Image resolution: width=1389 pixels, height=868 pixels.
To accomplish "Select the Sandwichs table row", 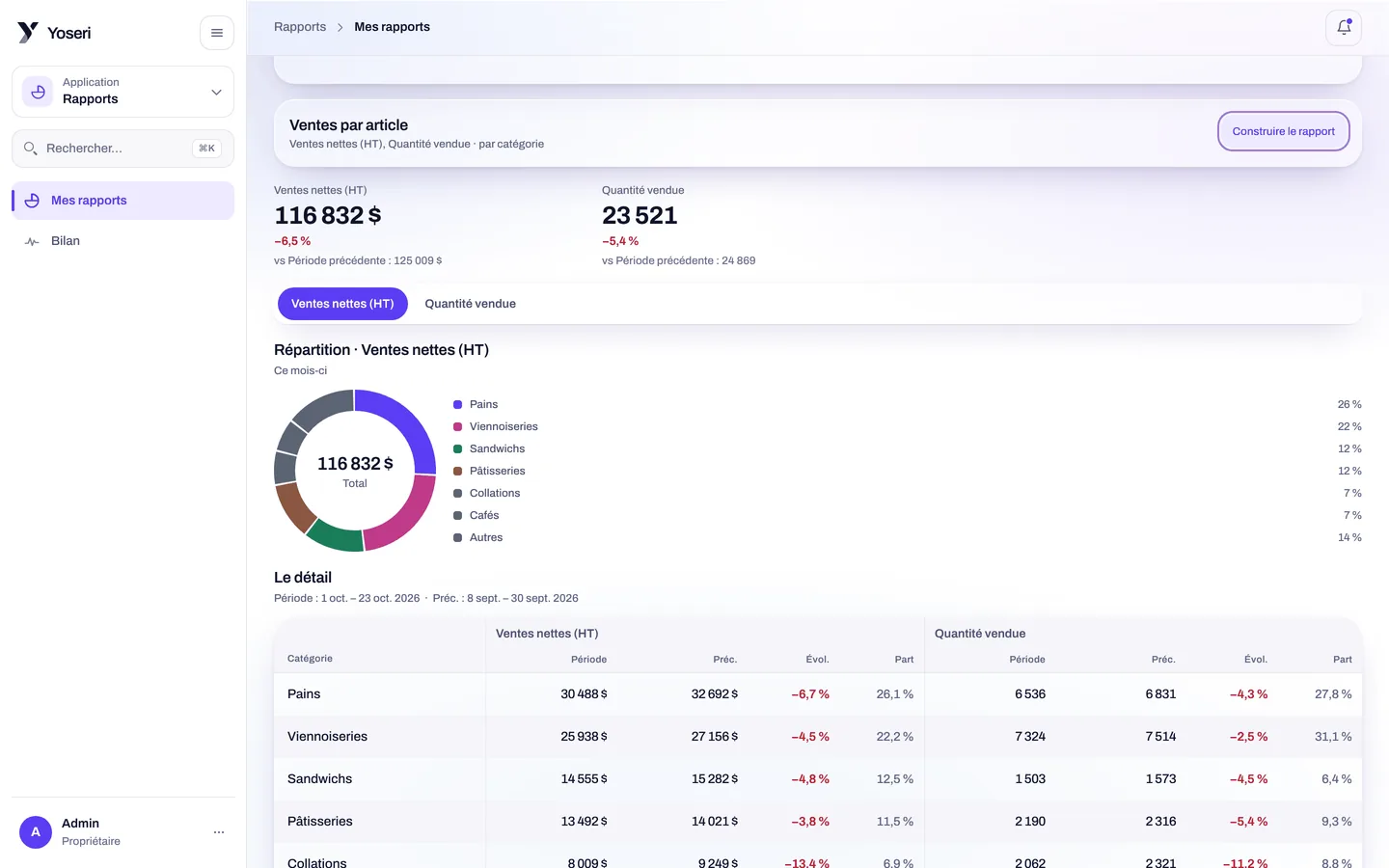I will point(818,779).
